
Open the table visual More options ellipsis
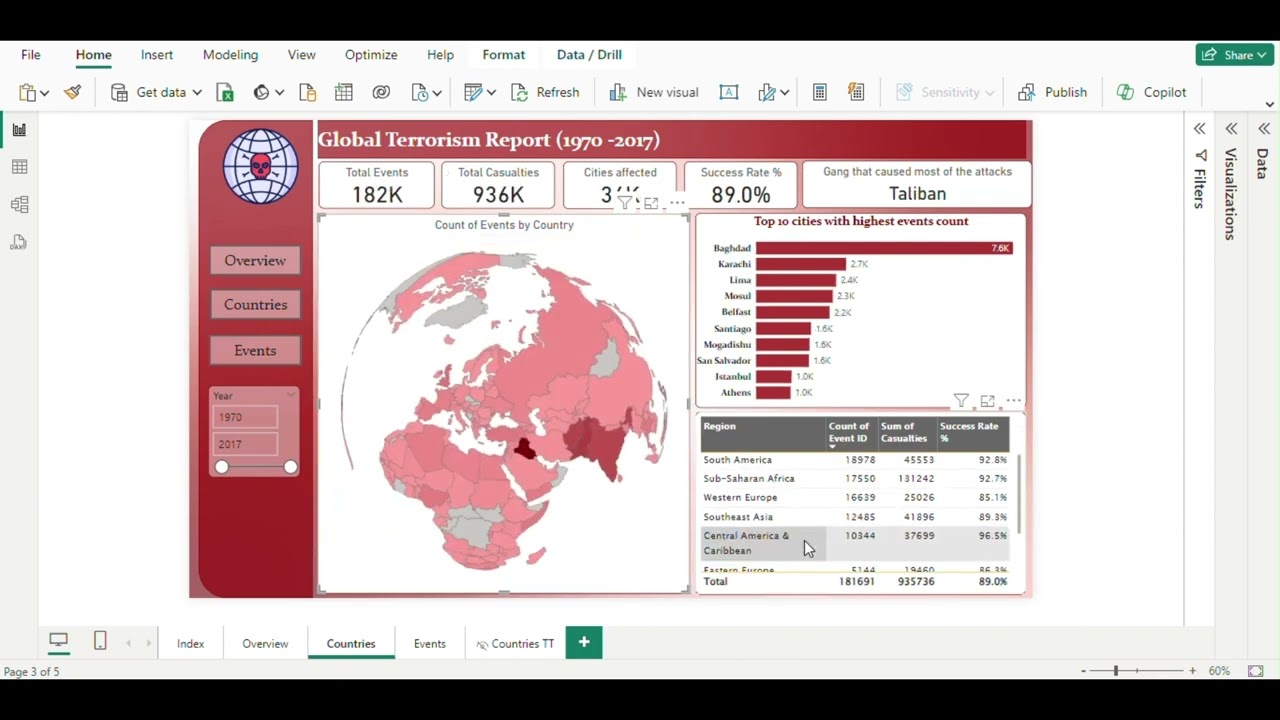point(1014,401)
